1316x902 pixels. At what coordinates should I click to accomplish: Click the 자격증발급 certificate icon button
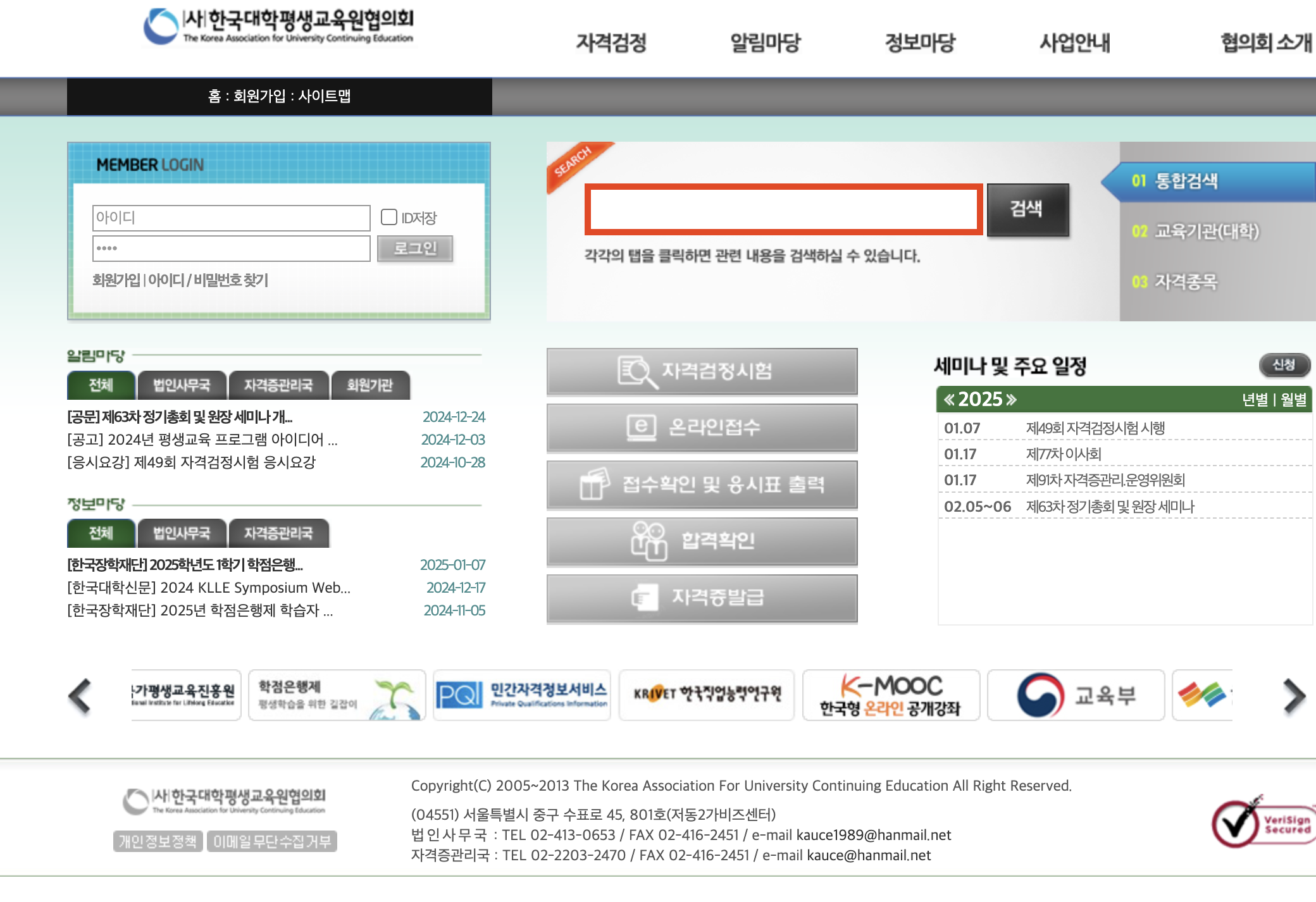pyautogui.click(x=701, y=598)
